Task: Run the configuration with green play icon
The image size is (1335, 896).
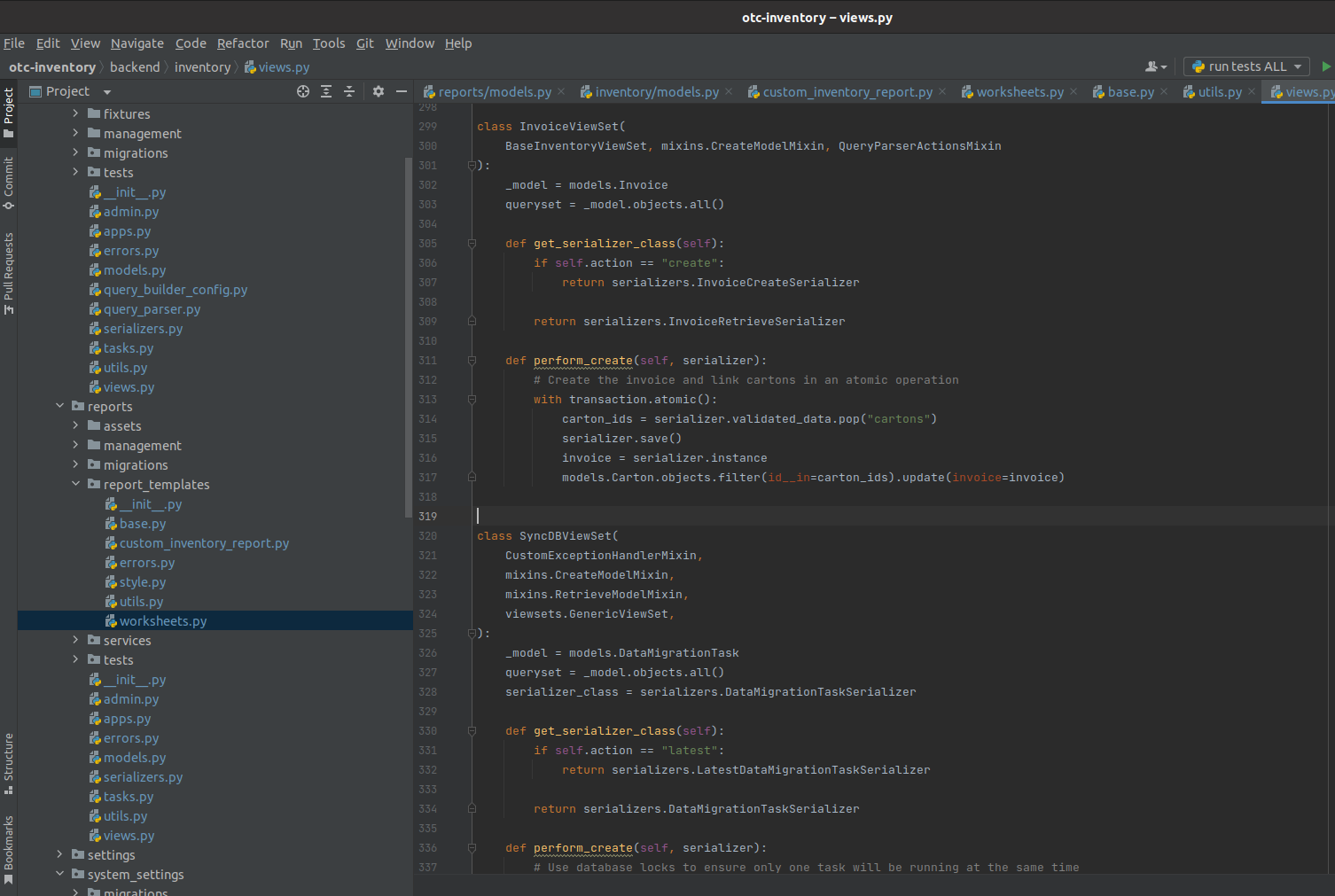Action: click(x=1326, y=66)
